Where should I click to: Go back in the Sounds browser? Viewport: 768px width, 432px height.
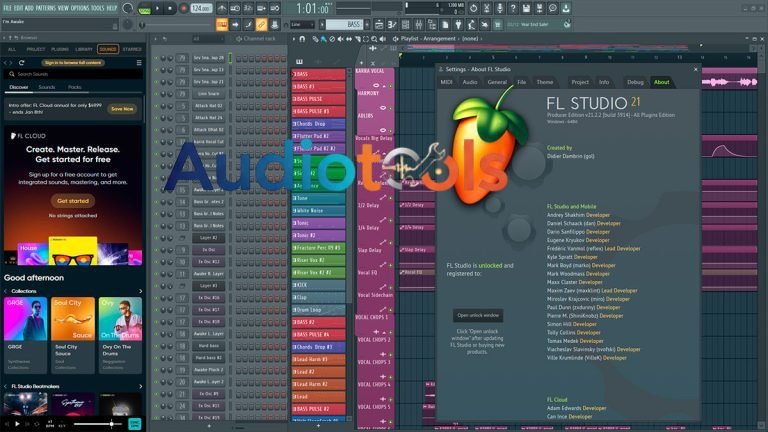tap(6, 63)
